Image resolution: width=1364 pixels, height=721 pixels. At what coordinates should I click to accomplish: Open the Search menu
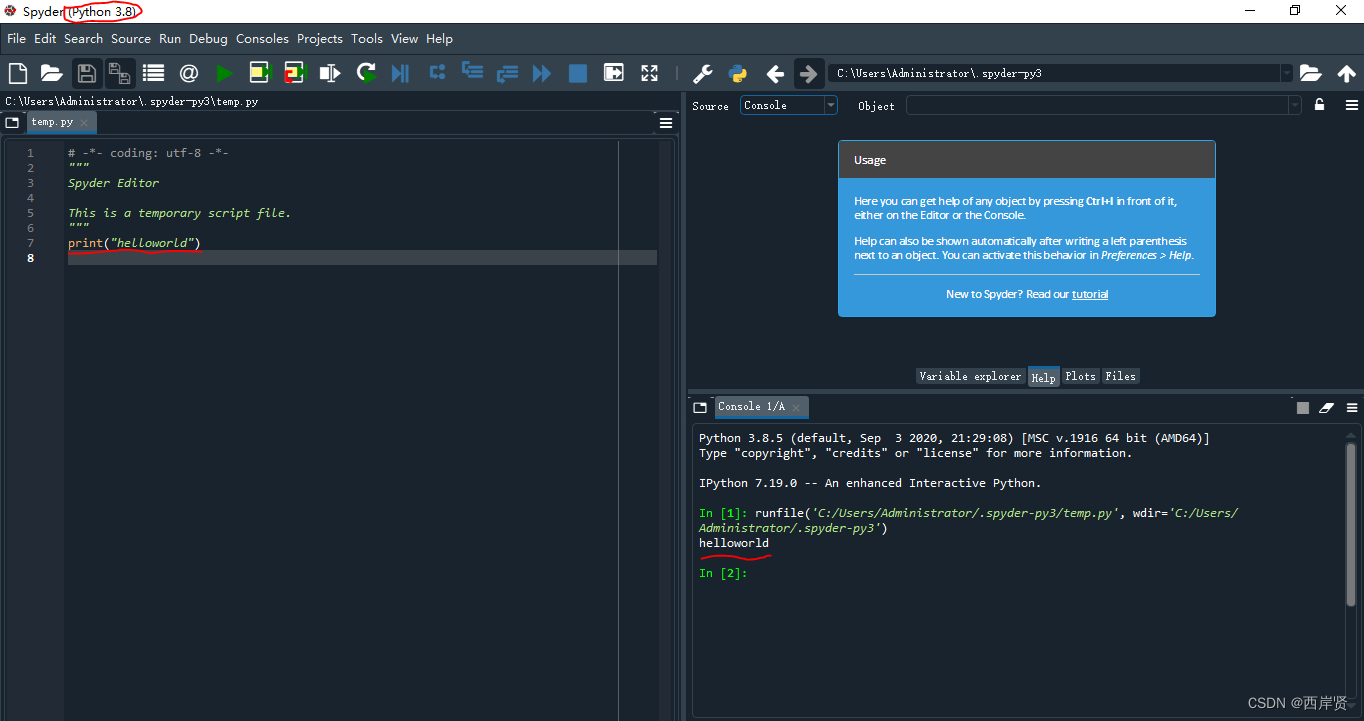coord(83,38)
